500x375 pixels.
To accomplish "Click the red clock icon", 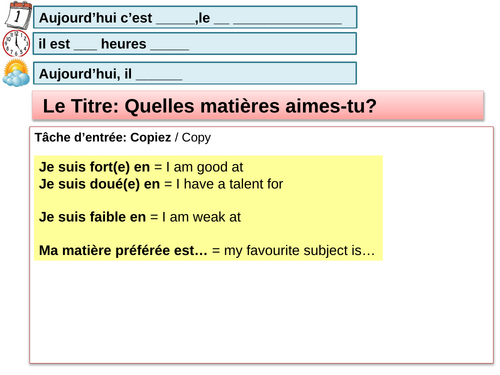I will tap(16, 43).
